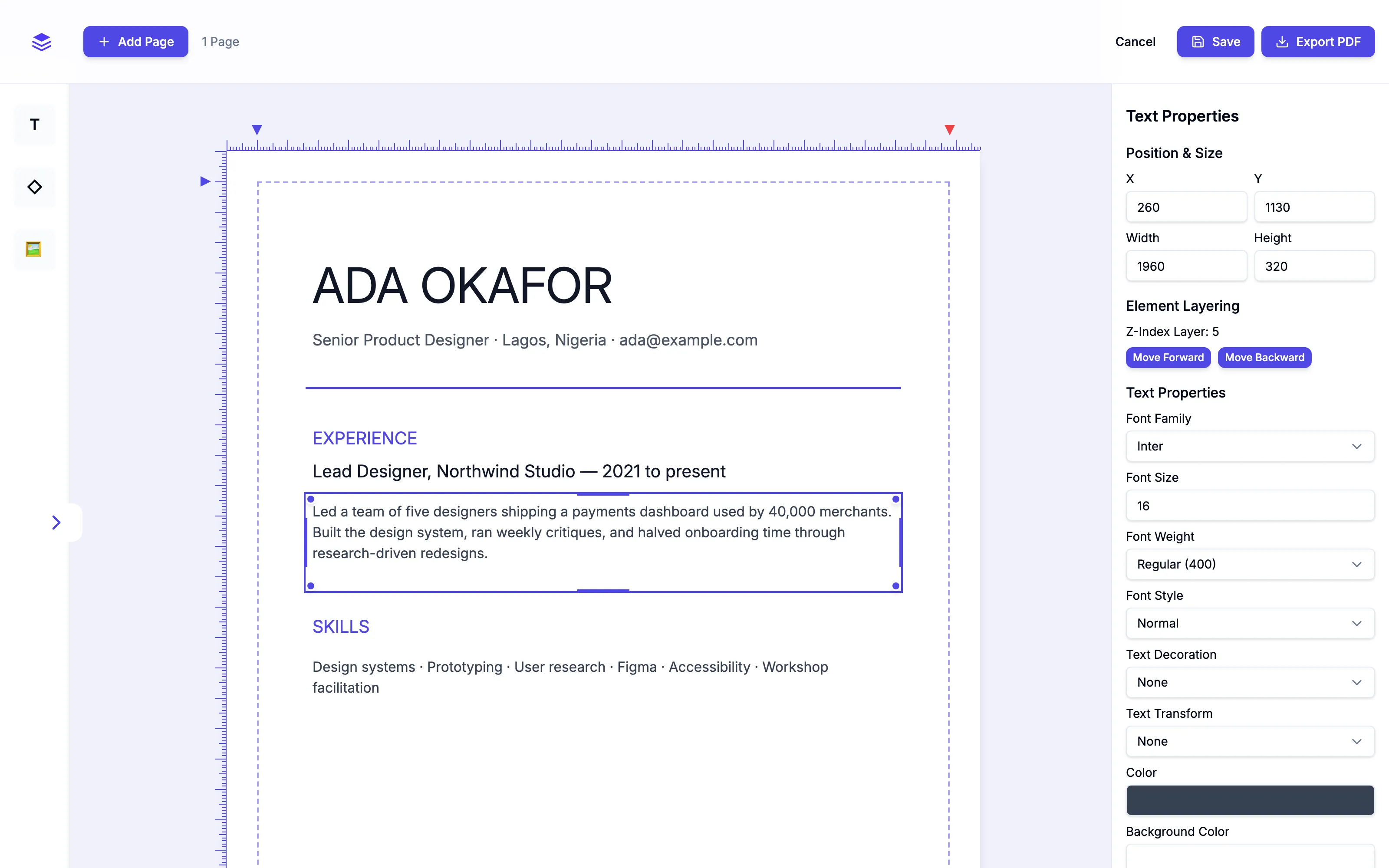The width and height of the screenshot is (1389, 868).
Task: Add a new page
Action: [x=135, y=41]
